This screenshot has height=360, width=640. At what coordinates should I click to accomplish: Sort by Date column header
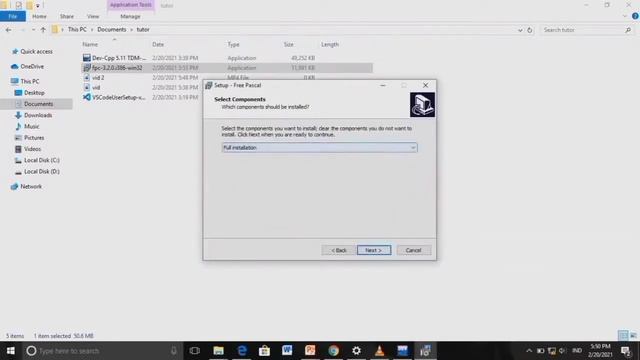pyautogui.click(x=158, y=44)
